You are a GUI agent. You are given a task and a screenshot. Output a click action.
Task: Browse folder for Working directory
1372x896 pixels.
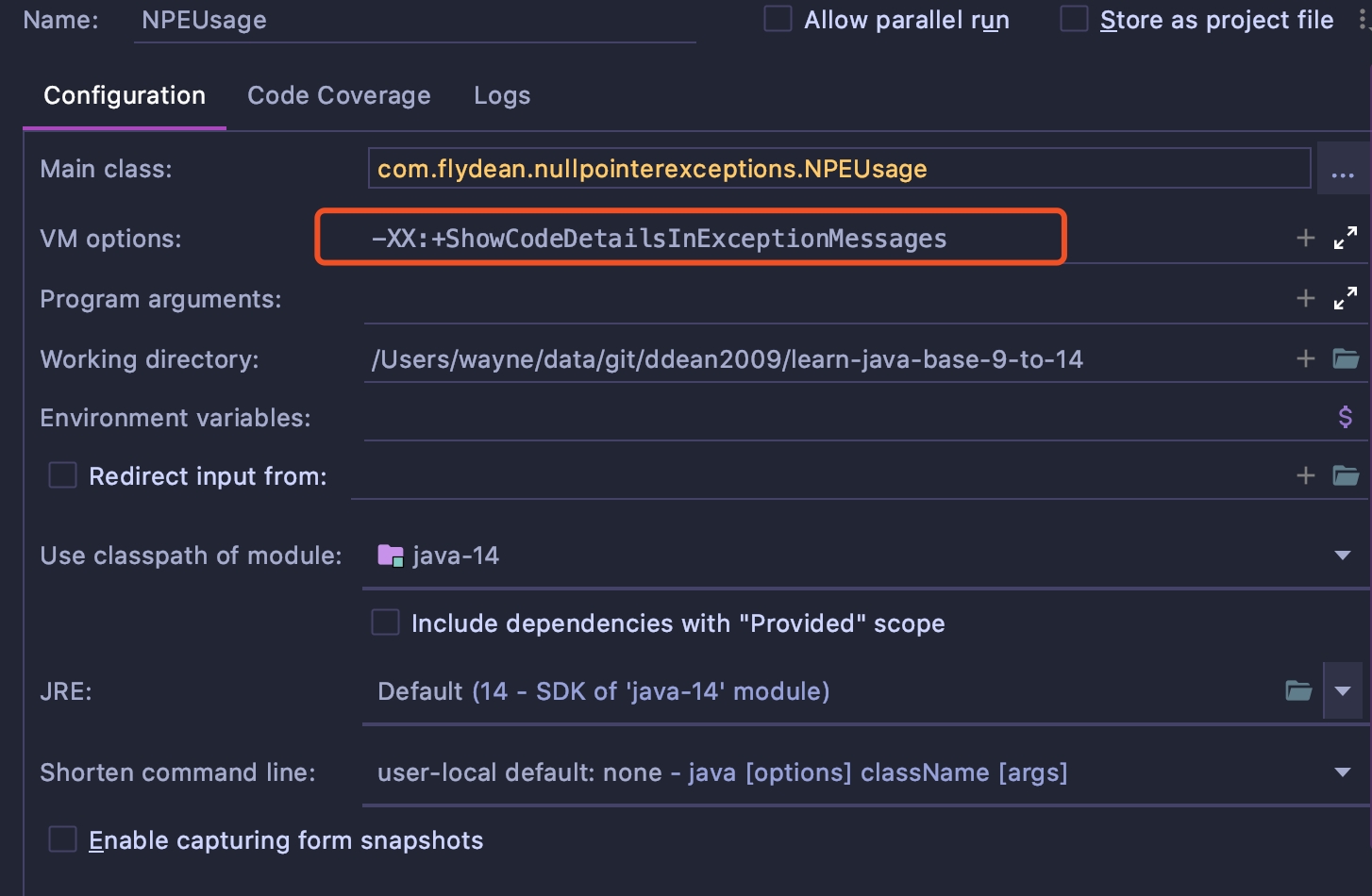(x=1345, y=359)
